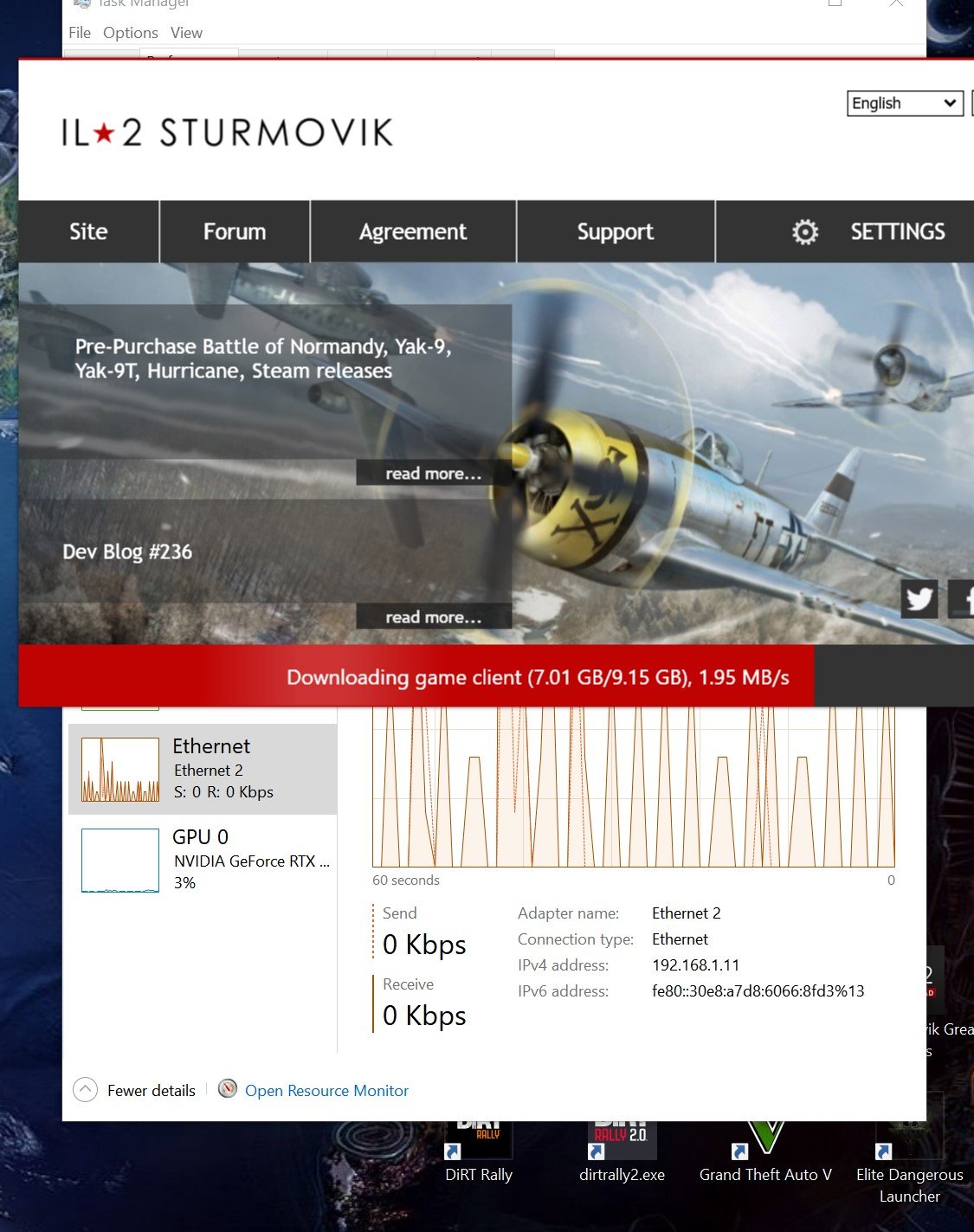The height and width of the screenshot is (1232, 974).
Task: Open the English language dropdown
Action: tap(905, 103)
